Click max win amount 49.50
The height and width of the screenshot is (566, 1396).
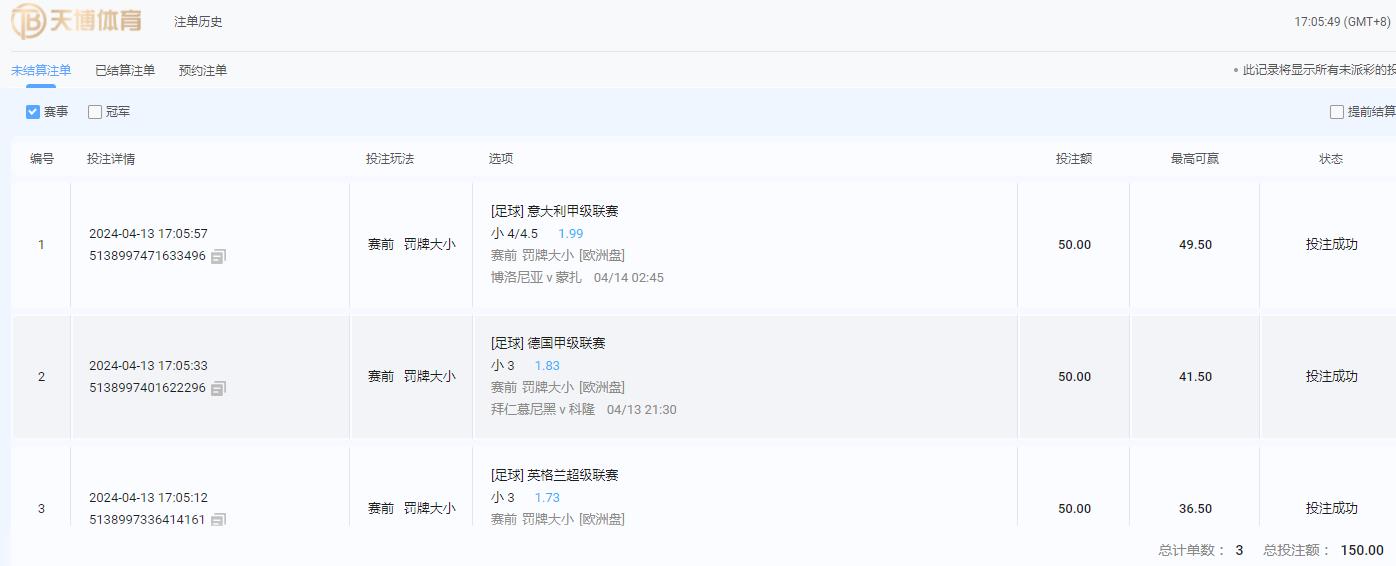coord(1195,245)
